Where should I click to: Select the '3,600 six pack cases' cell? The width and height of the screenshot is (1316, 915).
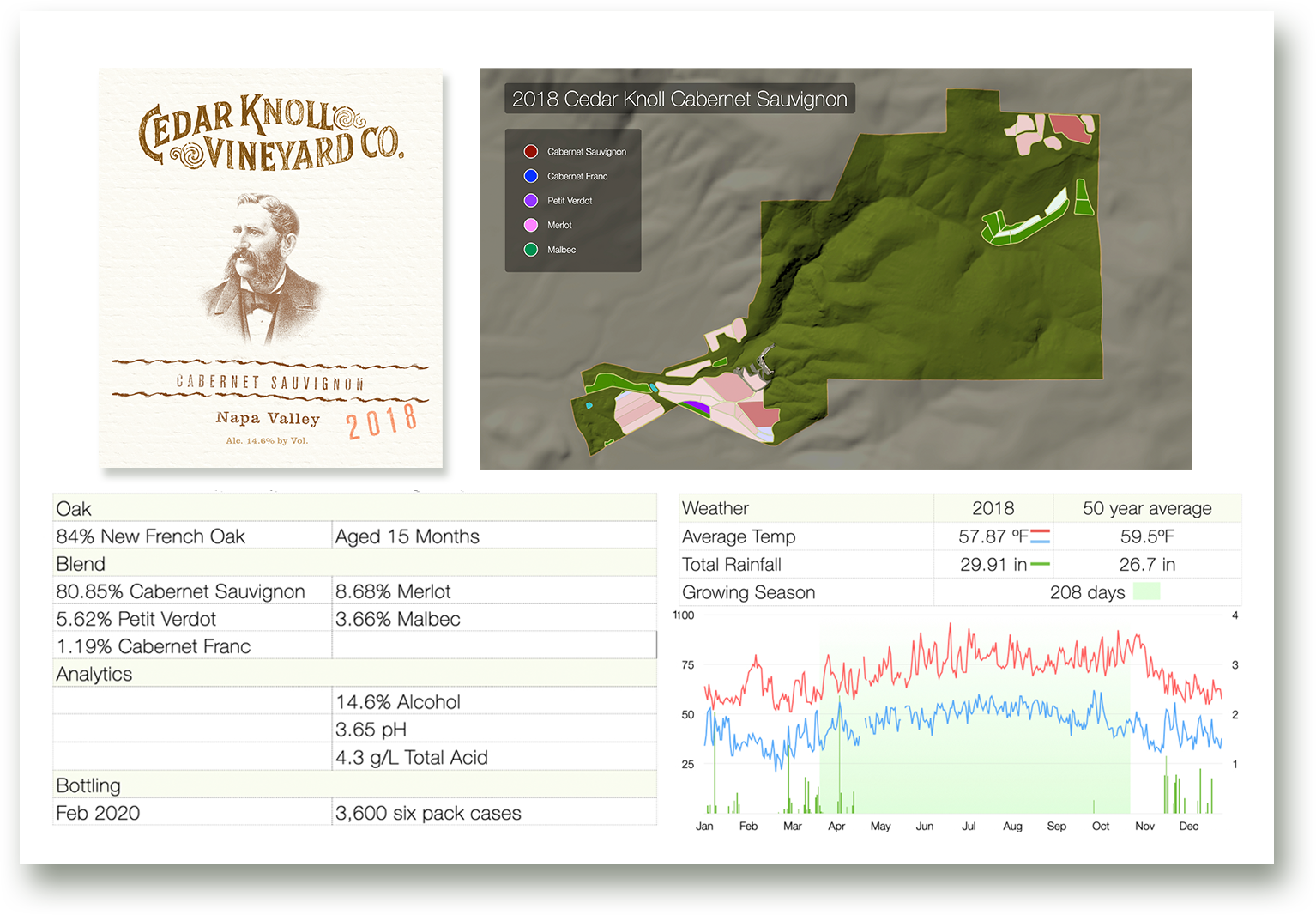point(494,812)
